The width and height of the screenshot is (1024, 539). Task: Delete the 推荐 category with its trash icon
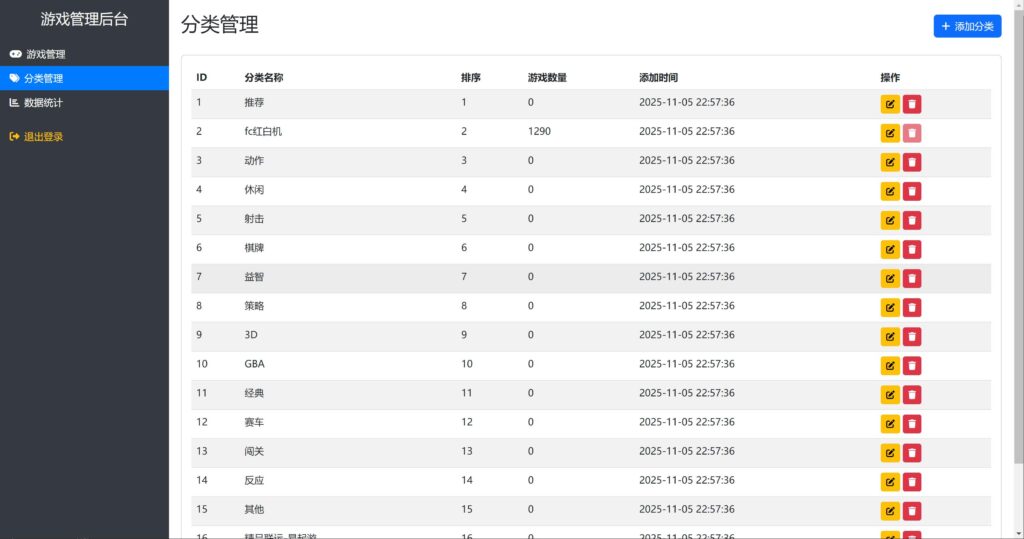(x=912, y=104)
